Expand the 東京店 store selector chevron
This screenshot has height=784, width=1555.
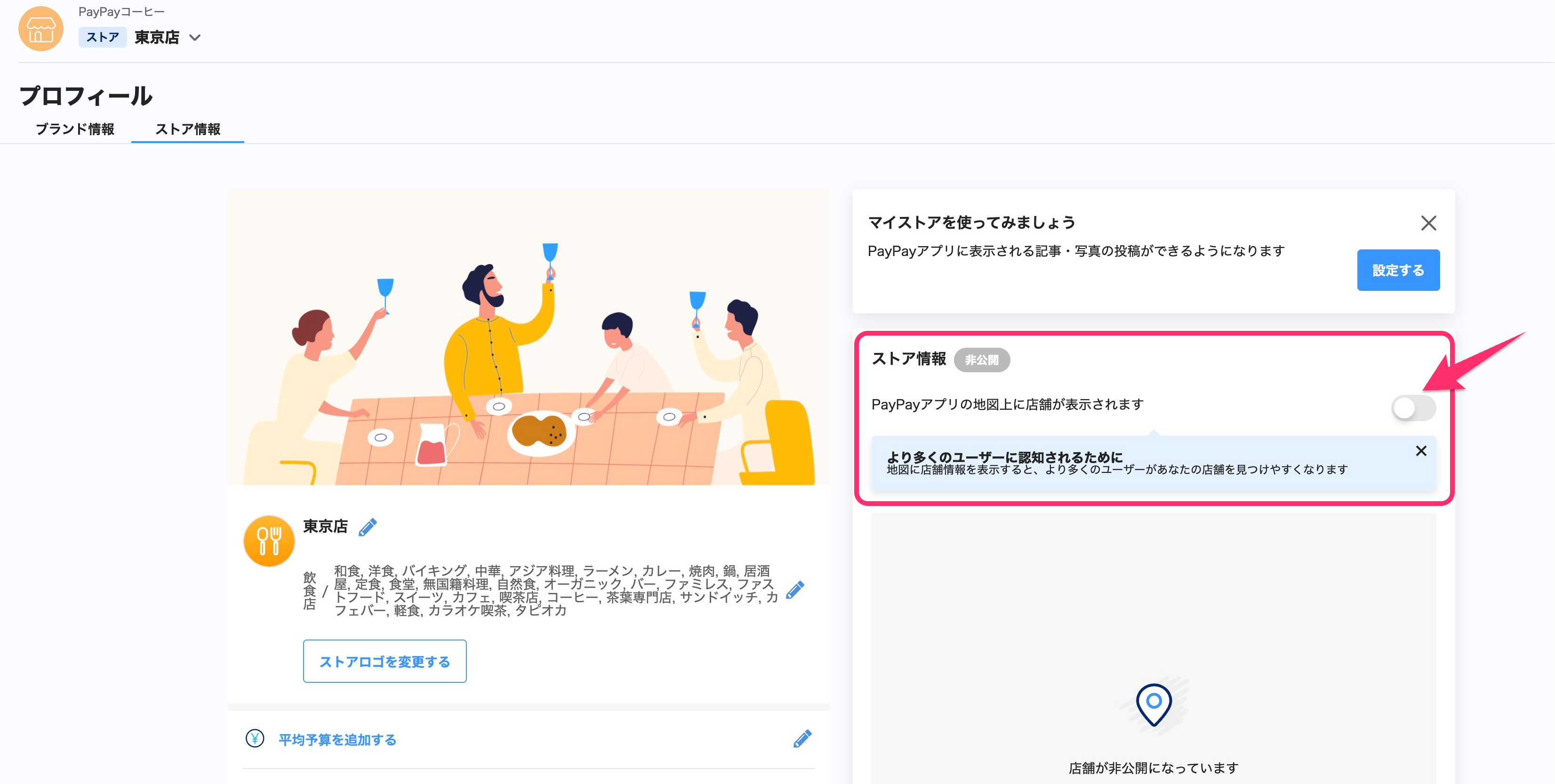(195, 38)
